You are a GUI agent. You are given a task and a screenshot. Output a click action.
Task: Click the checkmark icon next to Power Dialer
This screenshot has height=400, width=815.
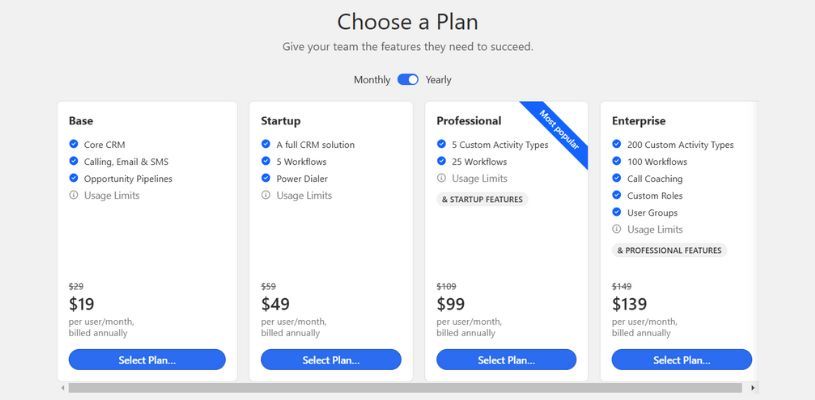266,178
